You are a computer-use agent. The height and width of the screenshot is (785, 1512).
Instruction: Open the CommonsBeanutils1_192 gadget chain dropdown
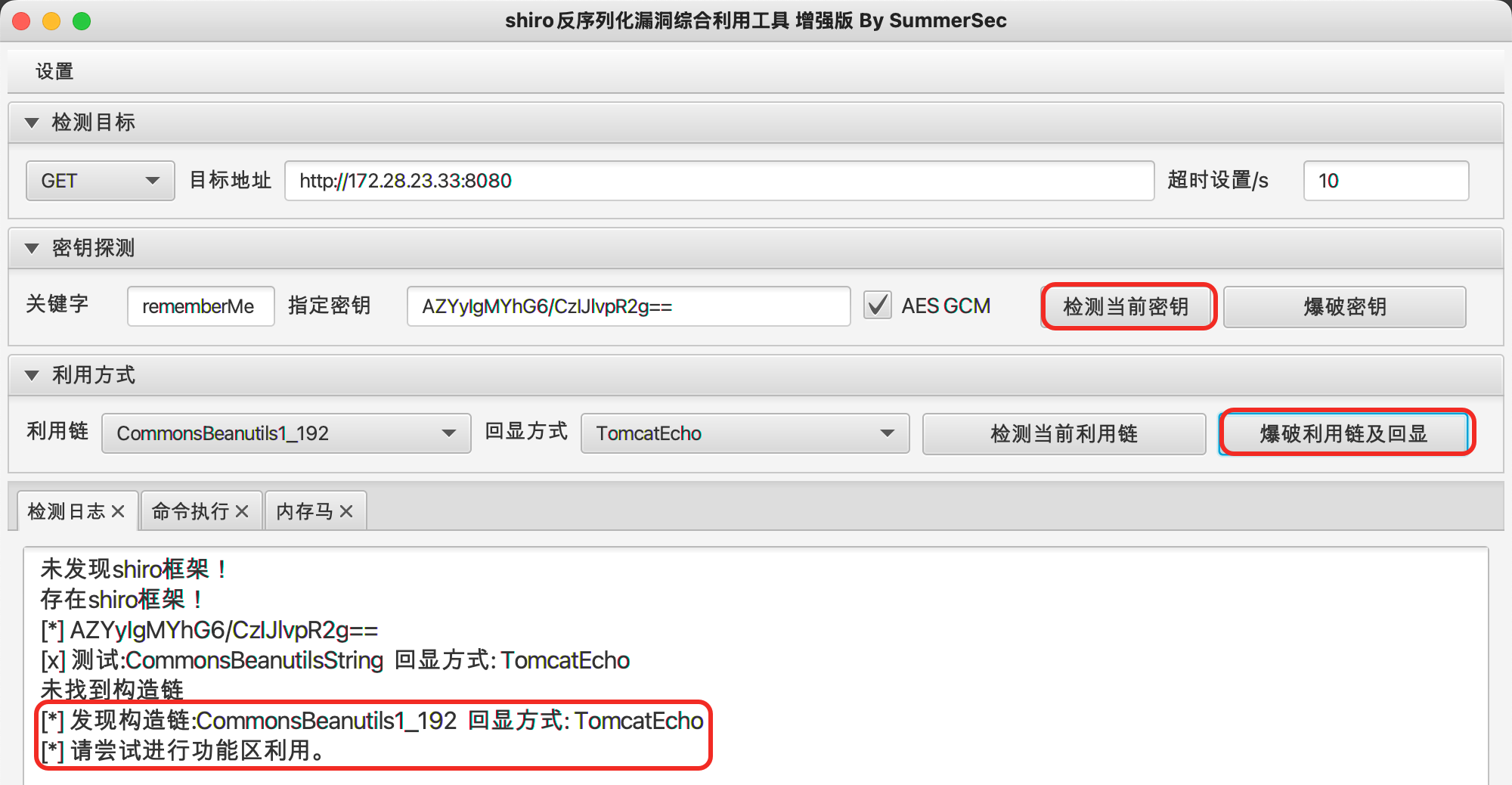pyautogui.click(x=287, y=433)
